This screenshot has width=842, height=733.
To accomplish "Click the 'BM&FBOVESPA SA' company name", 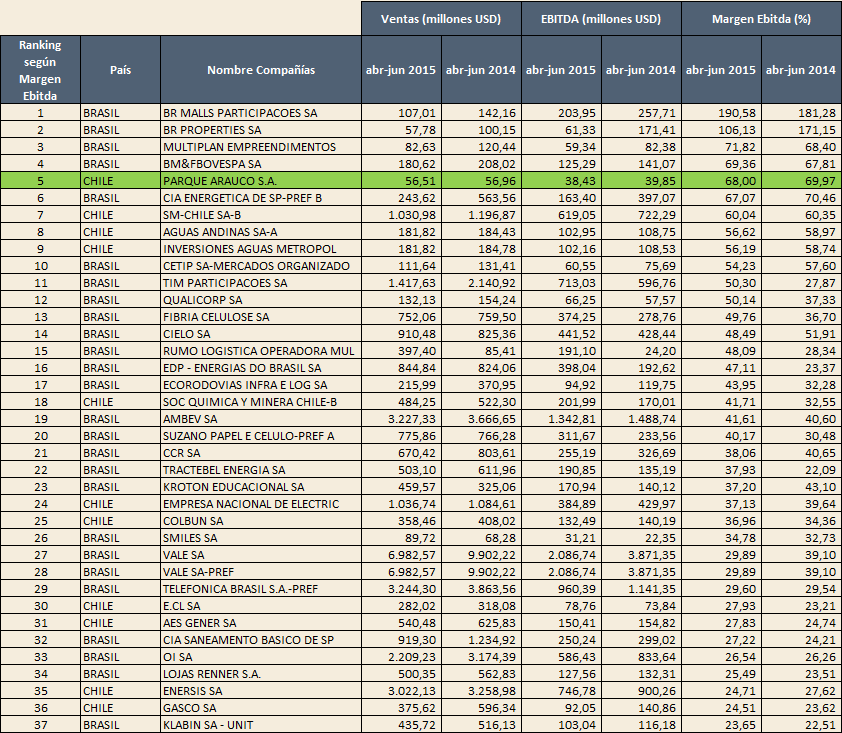I will click(212, 164).
